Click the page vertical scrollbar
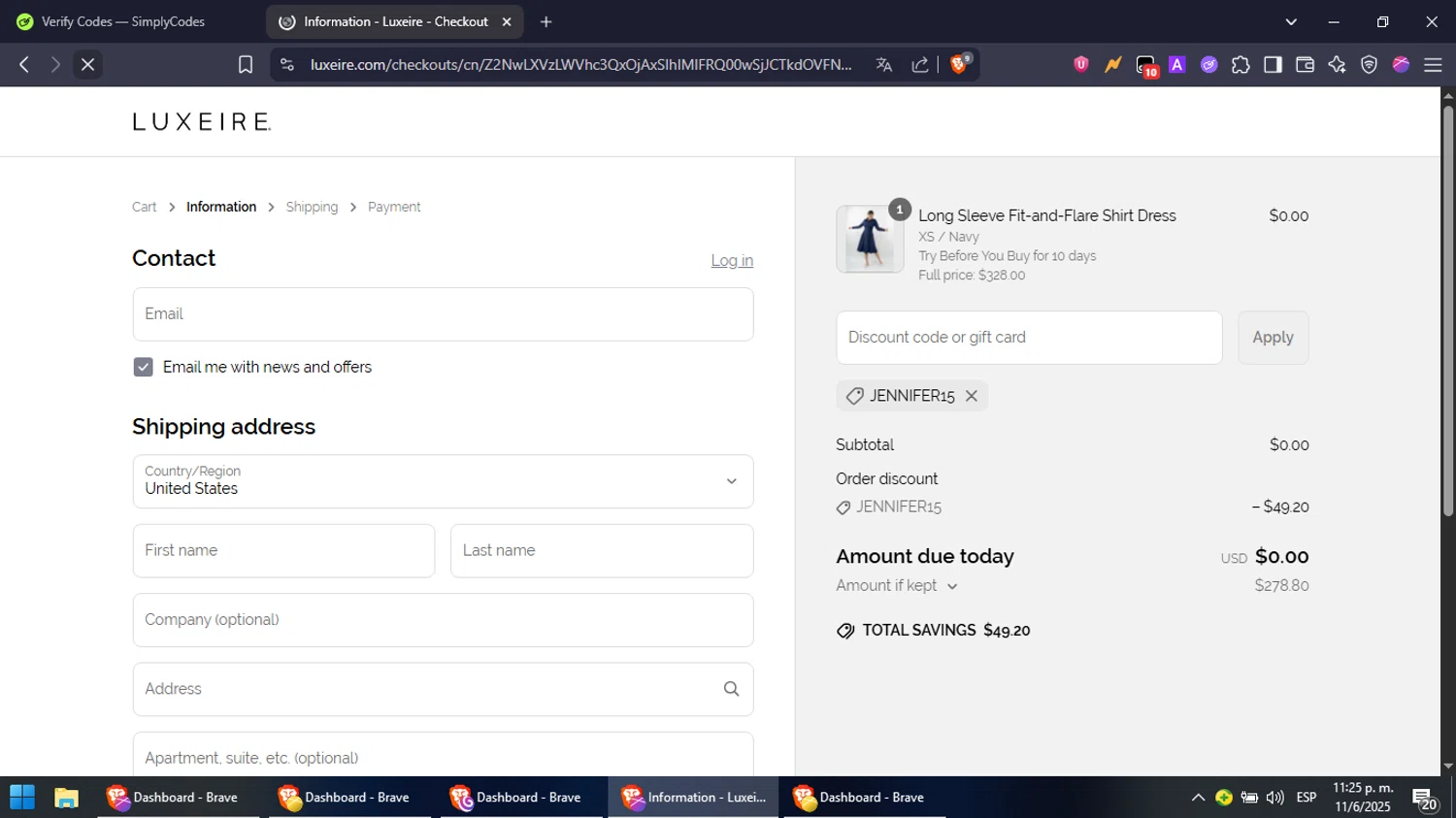The height and width of the screenshot is (818, 1456). pos(1448,311)
